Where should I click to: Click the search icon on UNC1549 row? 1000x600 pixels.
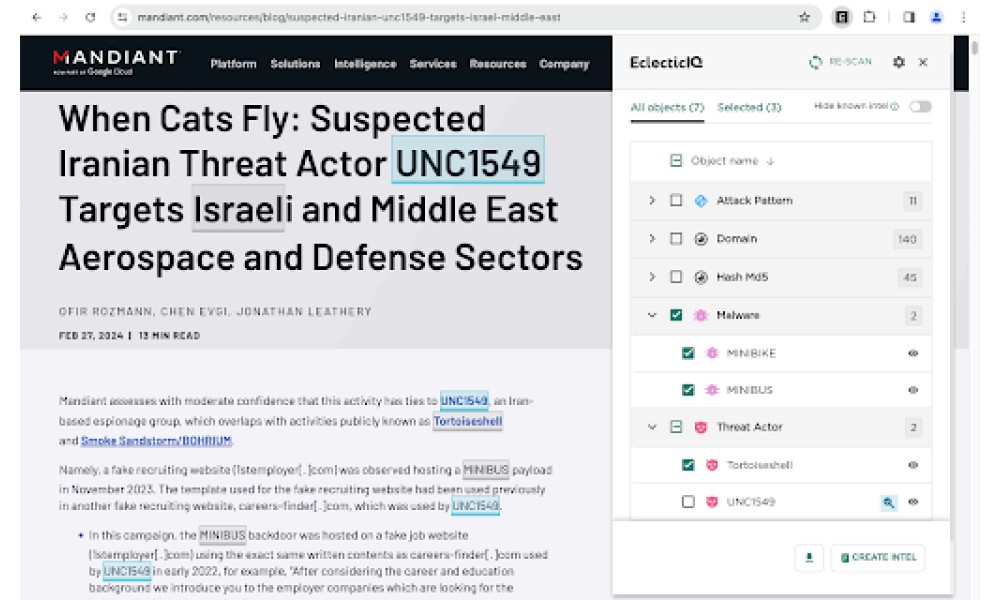tap(888, 502)
